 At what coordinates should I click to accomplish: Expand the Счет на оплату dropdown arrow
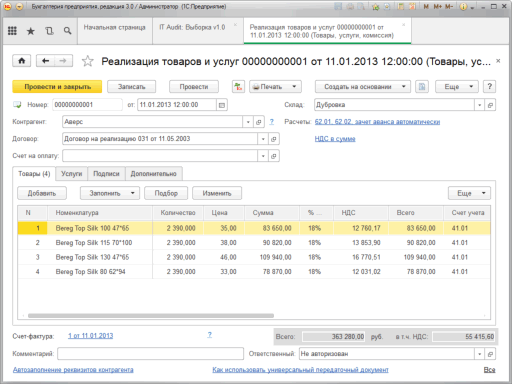point(263,156)
